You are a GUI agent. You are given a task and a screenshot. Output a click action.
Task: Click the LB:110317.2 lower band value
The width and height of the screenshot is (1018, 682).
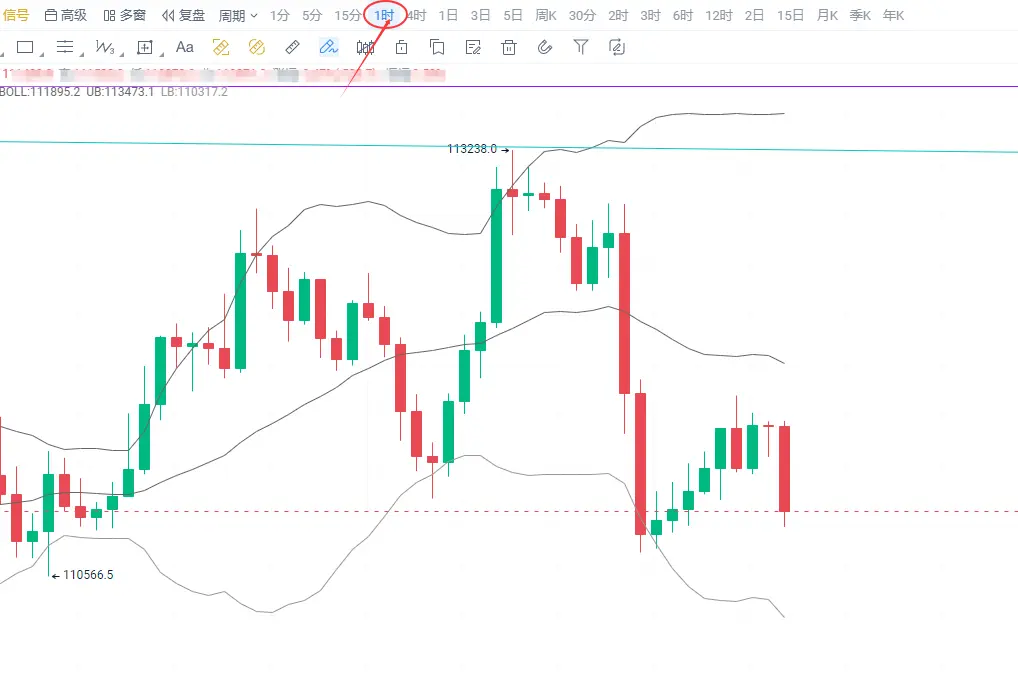(x=194, y=92)
